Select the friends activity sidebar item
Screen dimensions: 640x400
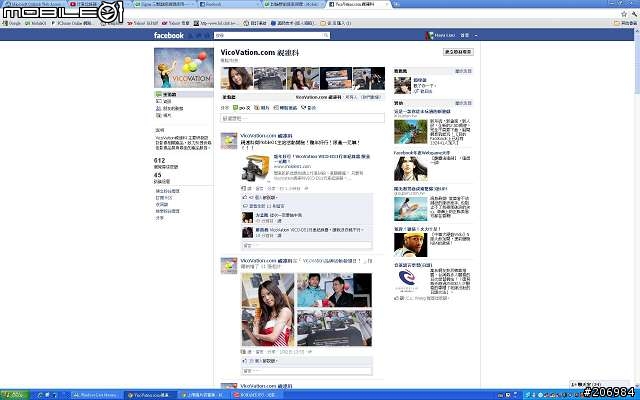[170, 109]
